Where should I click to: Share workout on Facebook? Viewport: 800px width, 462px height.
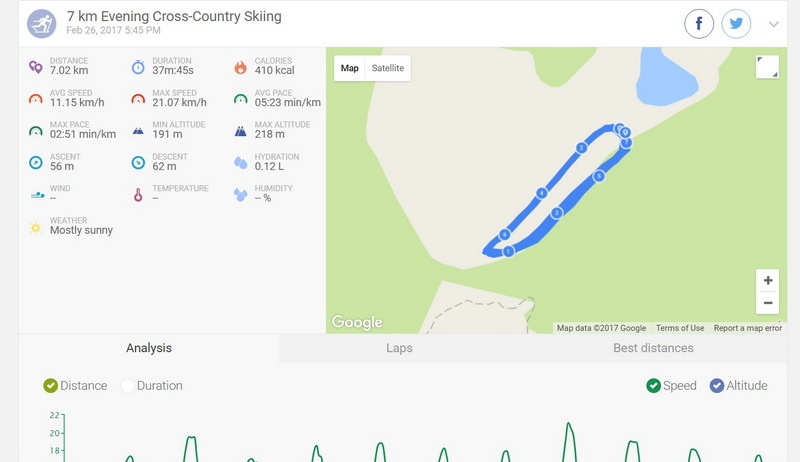coord(698,23)
